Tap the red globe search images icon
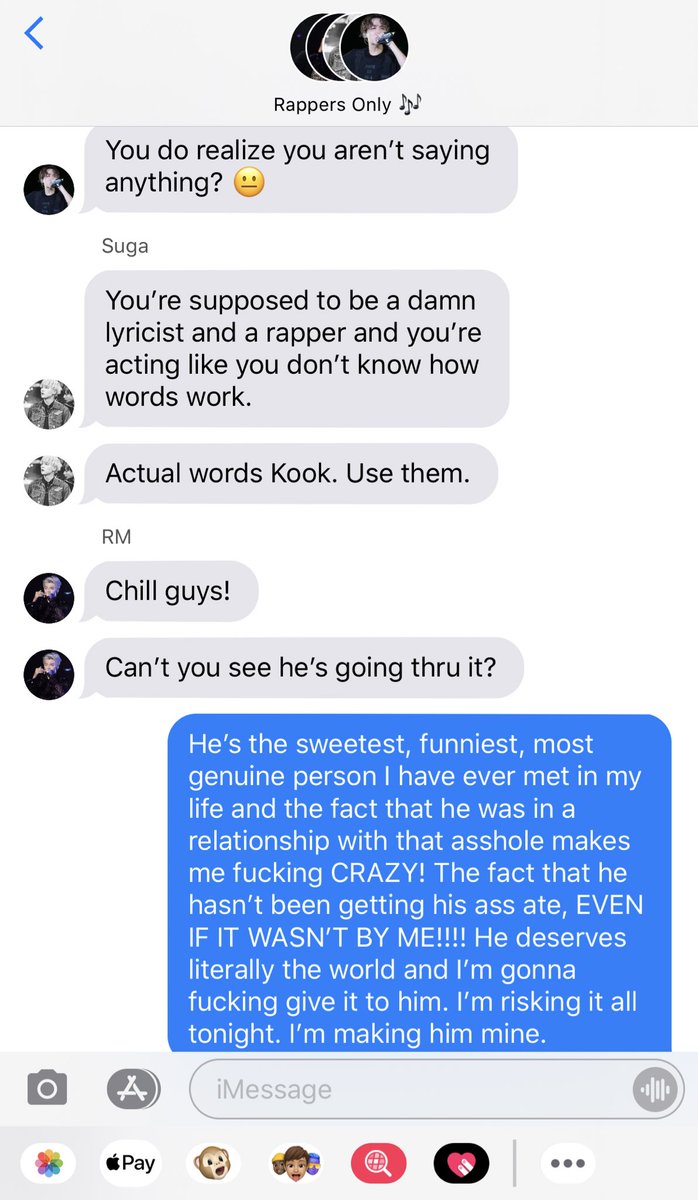The image size is (698, 1200). 378,1163
